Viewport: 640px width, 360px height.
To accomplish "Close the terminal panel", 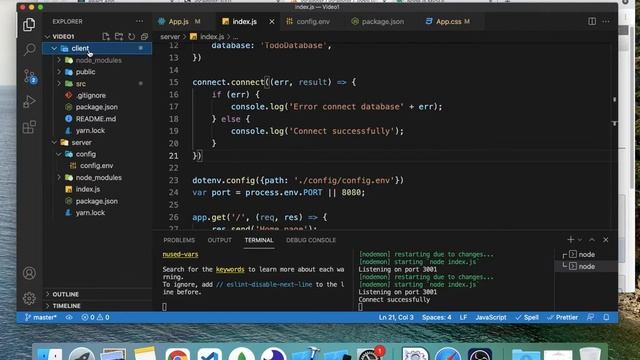I will click(x=606, y=240).
